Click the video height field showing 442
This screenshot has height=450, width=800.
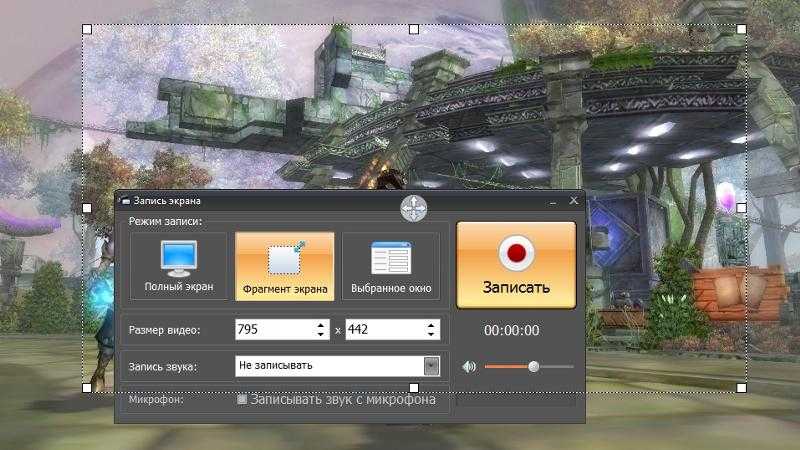(x=385, y=330)
